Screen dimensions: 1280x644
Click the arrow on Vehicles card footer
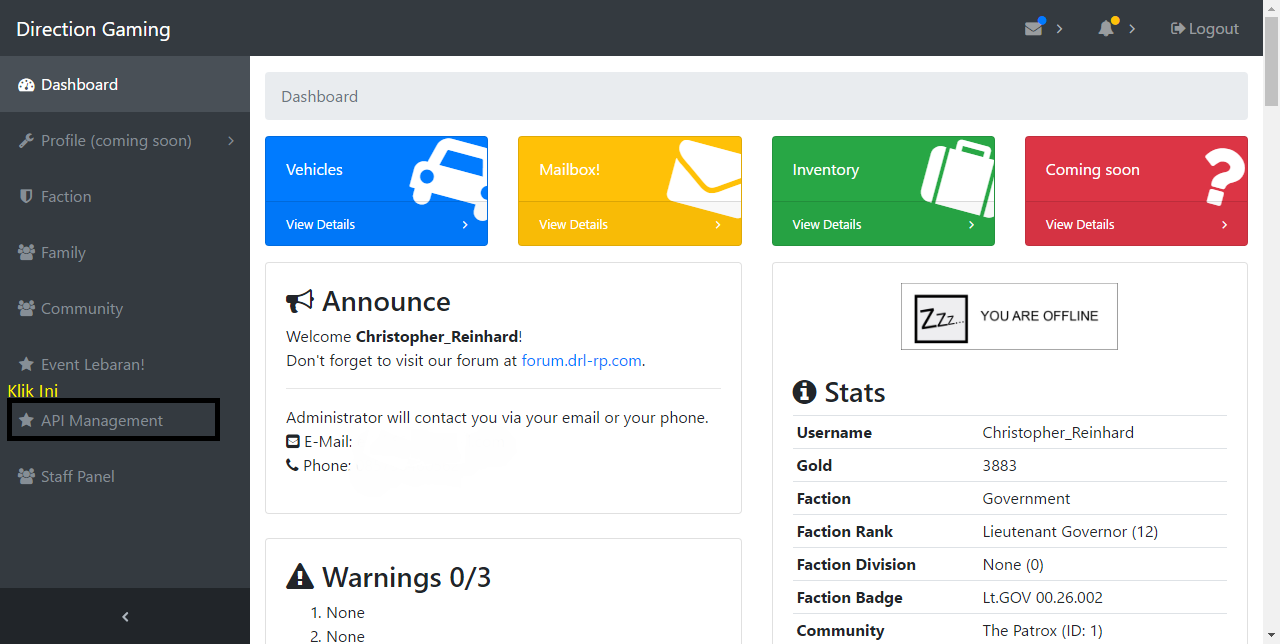click(x=465, y=225)
